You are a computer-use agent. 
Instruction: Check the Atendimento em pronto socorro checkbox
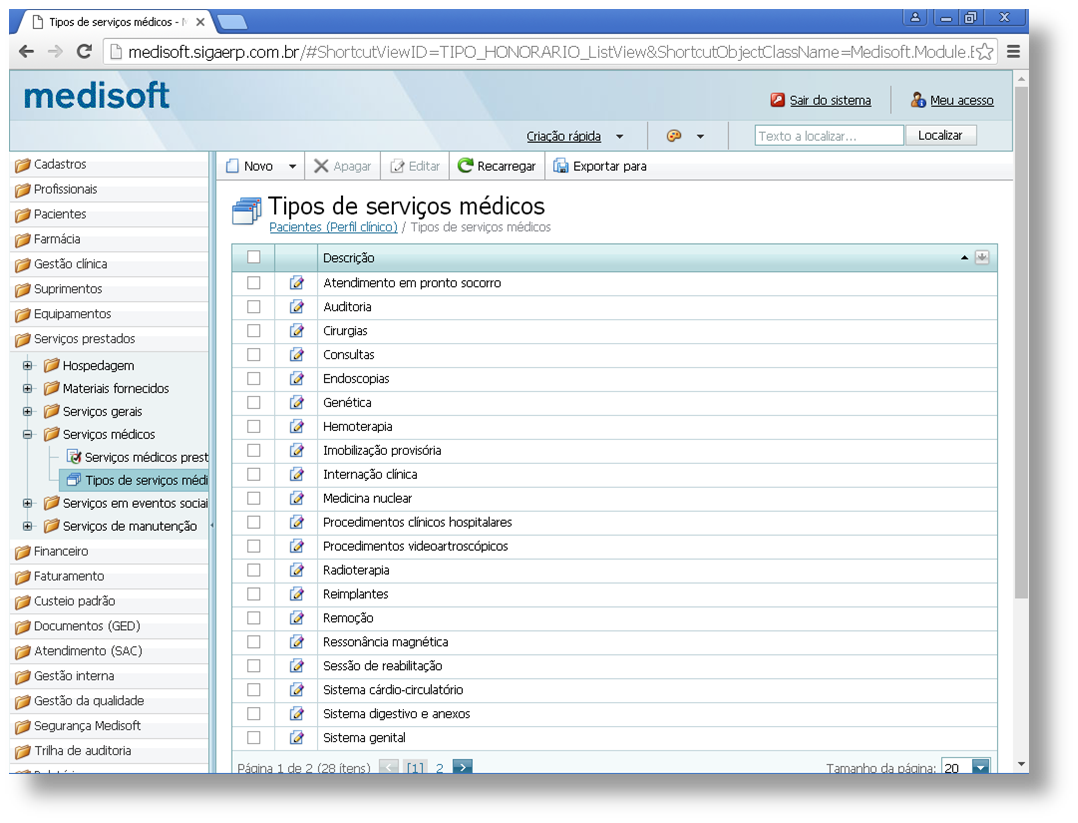[254, 283]
